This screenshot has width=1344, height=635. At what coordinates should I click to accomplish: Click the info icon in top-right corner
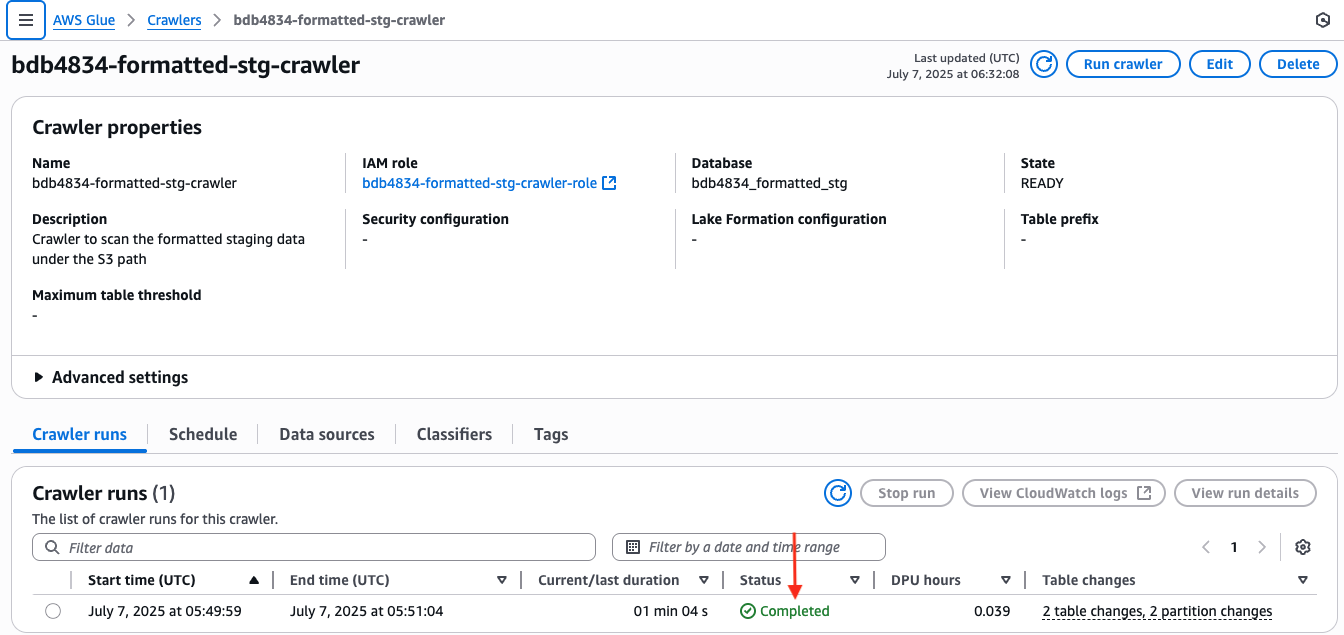(1322, 20)
